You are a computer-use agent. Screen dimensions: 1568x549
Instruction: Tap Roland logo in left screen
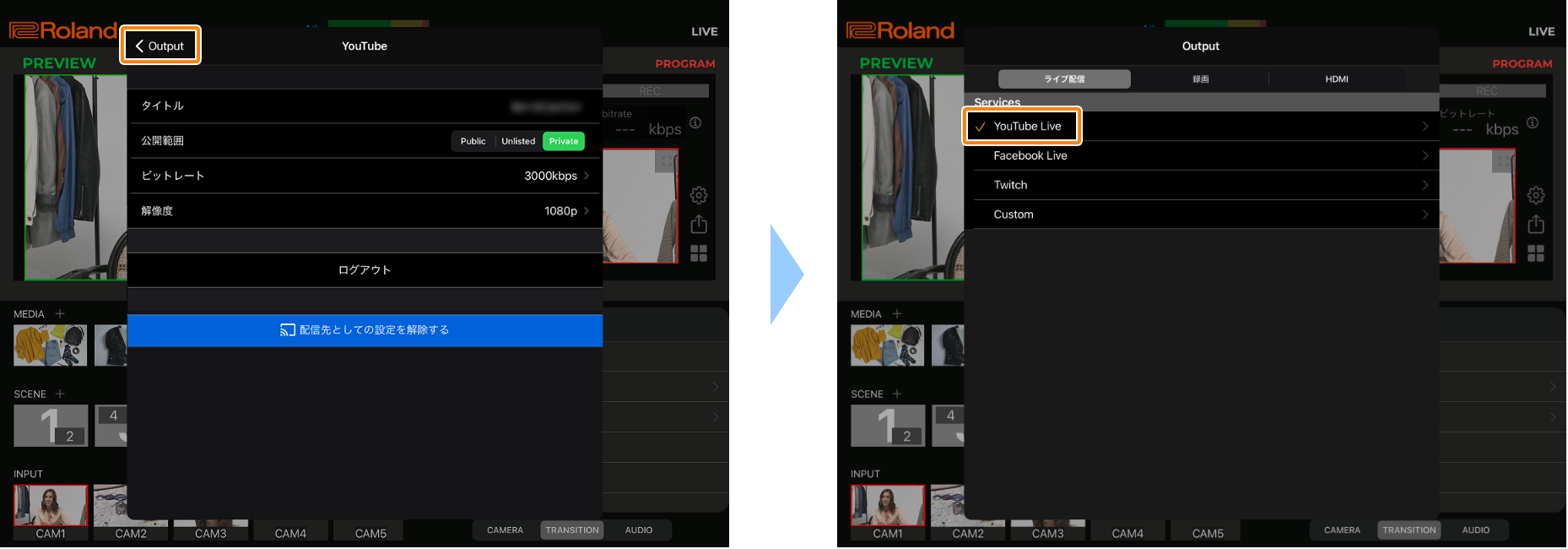63,30
